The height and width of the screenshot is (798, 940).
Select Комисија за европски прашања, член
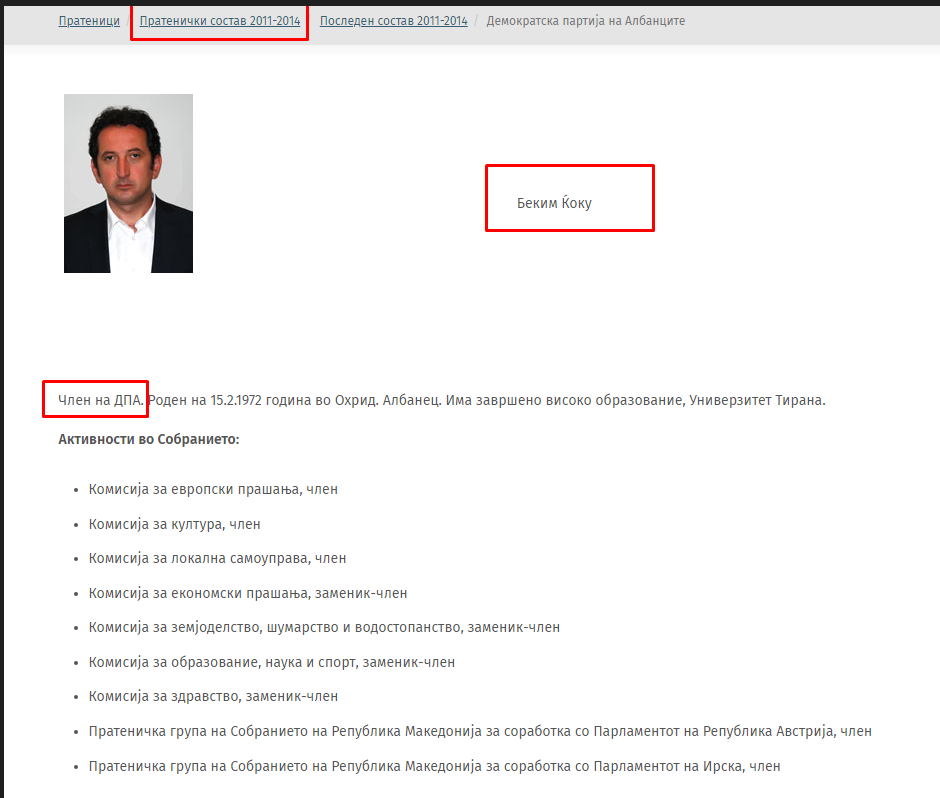(x=213, y=489)
